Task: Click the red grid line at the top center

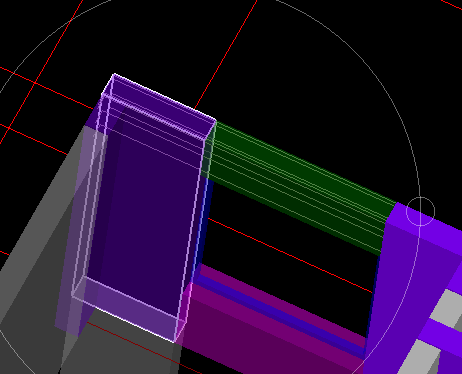Action: [x=226, y=54]
